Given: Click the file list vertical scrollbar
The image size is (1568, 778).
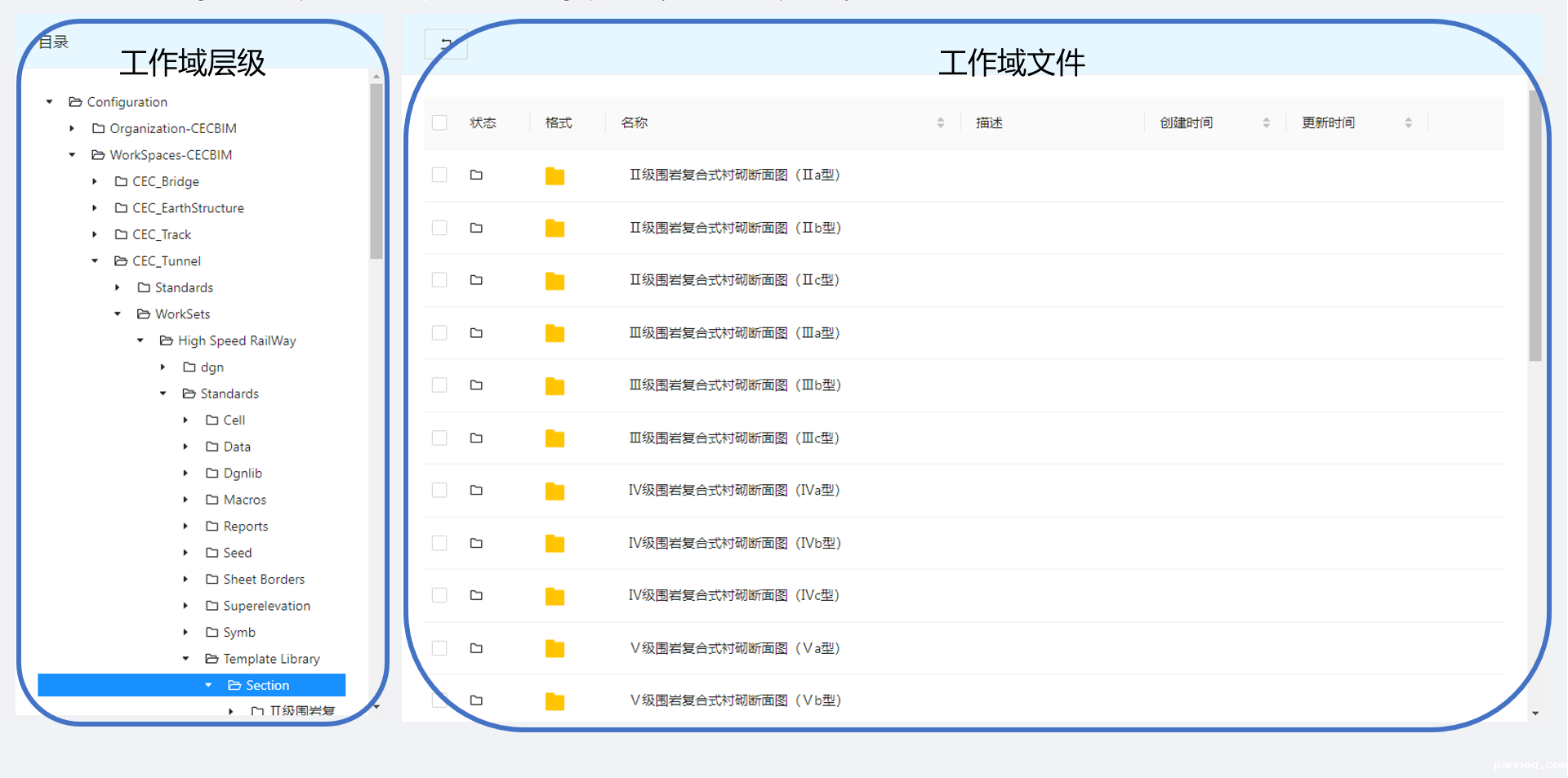Looking at the screenshot, I should tap(1535, 229).
